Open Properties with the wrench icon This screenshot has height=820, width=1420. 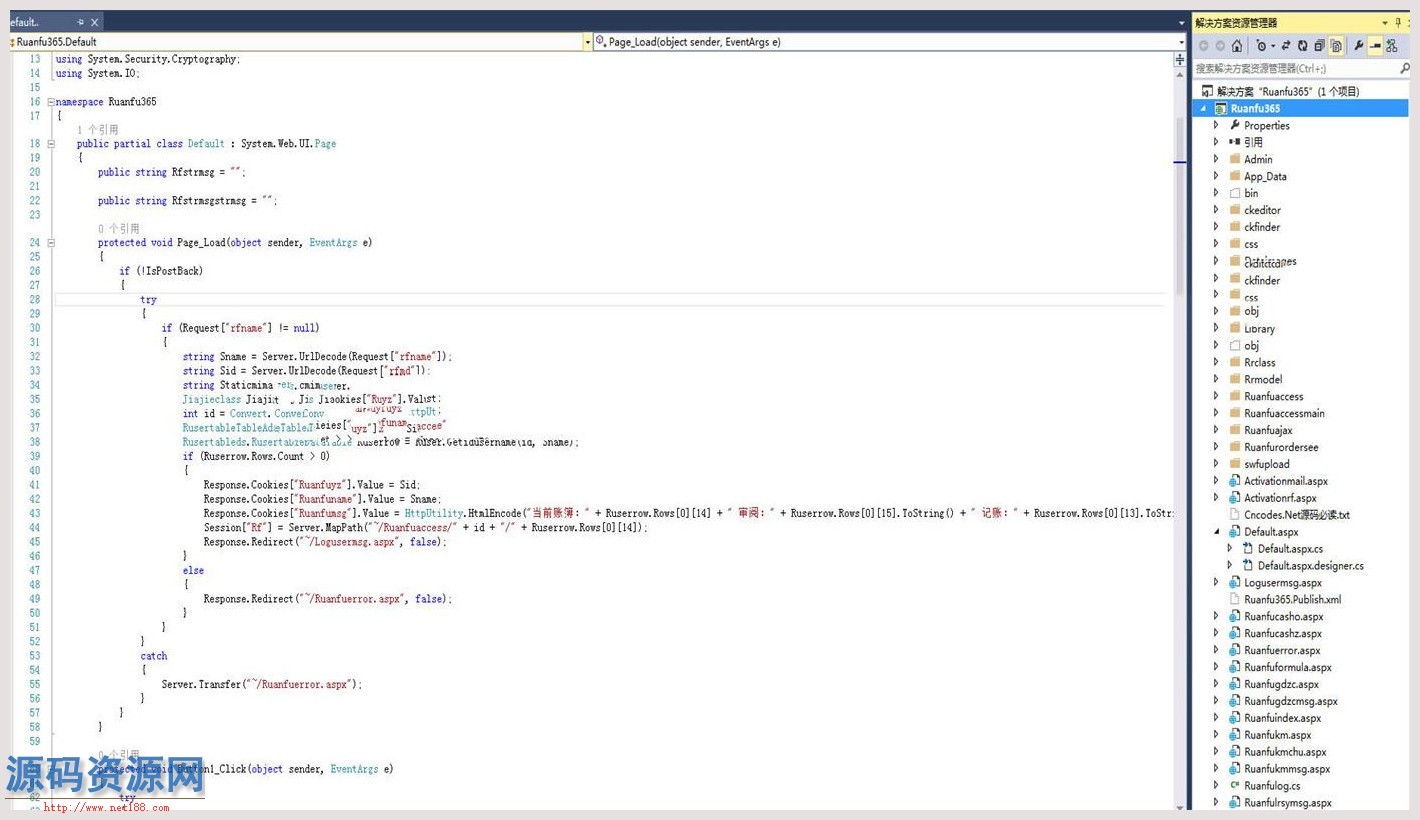[1358, 46]
